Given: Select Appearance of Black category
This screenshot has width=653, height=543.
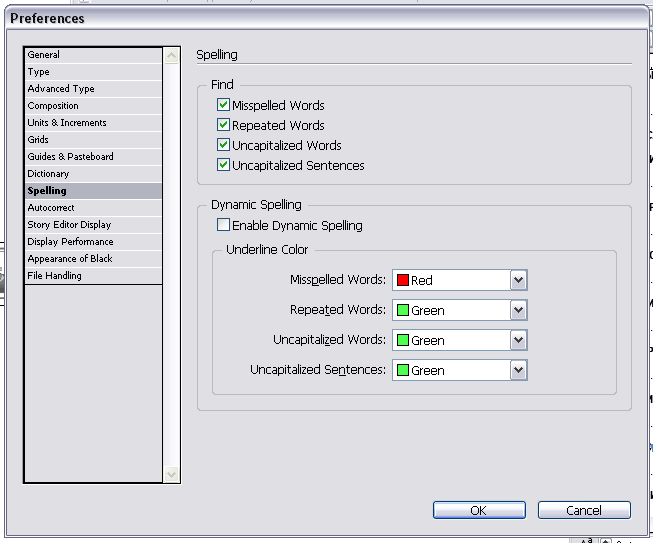Looking at the screenshot, I should click(93, 259).
